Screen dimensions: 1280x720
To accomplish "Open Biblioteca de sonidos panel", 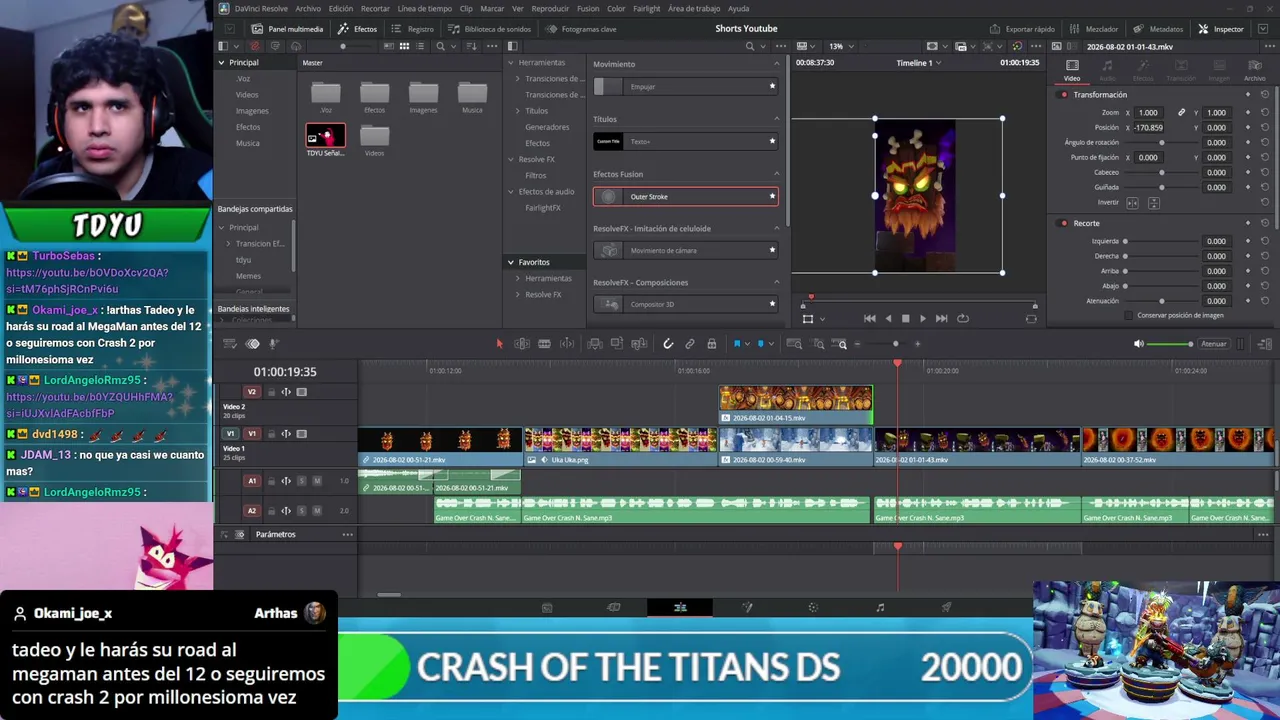I will 490,29.
